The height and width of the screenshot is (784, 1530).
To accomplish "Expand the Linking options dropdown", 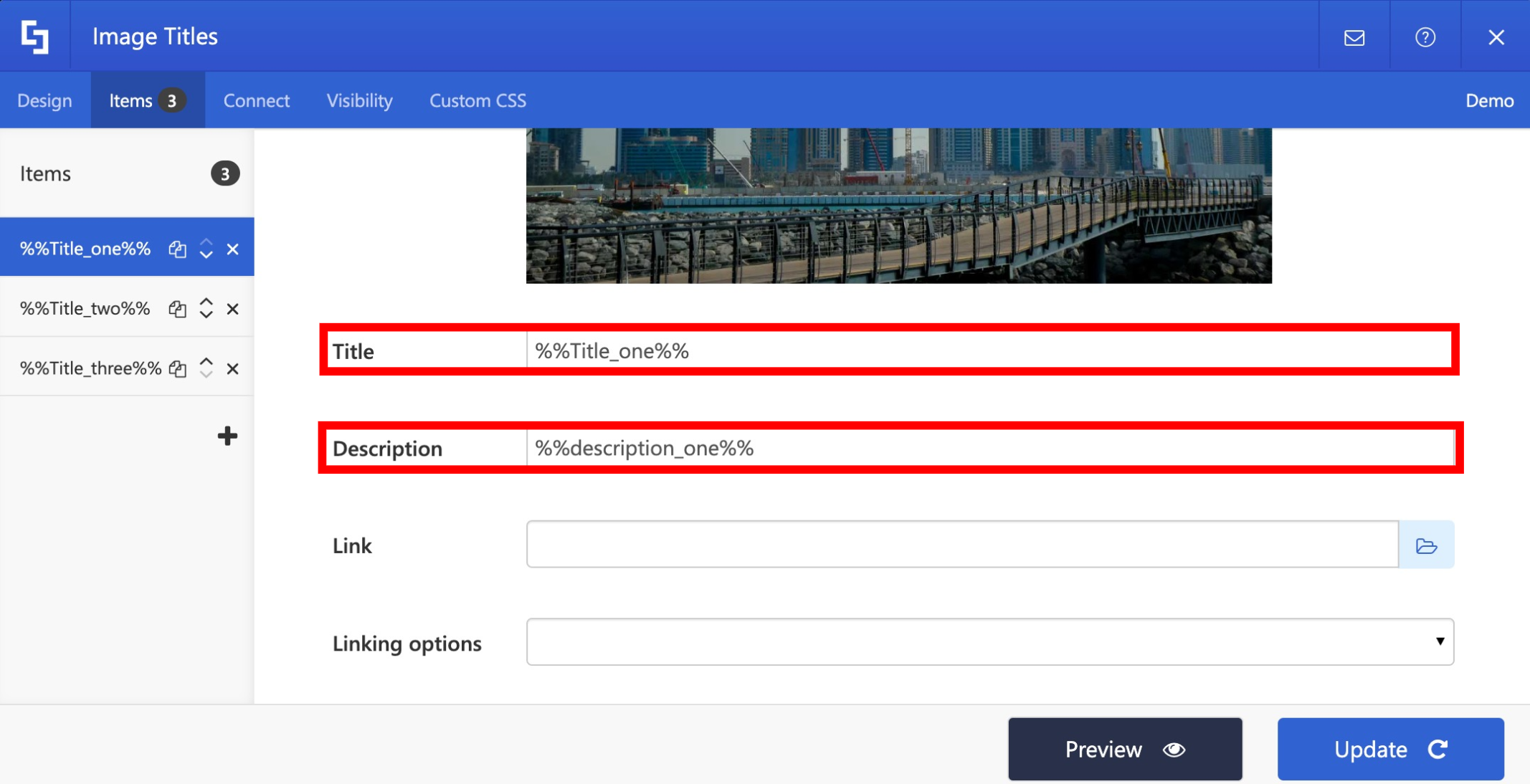I will [989, 641].
